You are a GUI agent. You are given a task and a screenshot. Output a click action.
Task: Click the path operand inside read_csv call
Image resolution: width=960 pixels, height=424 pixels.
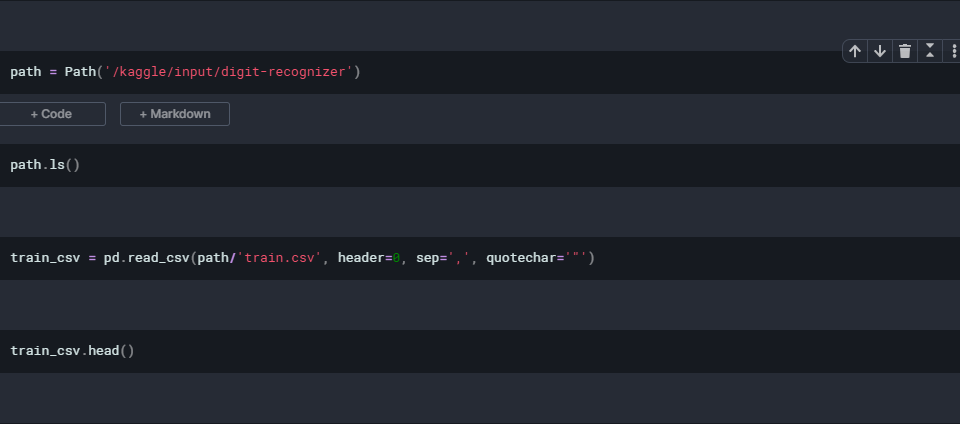pyautogui.click(x=213, y=258)
